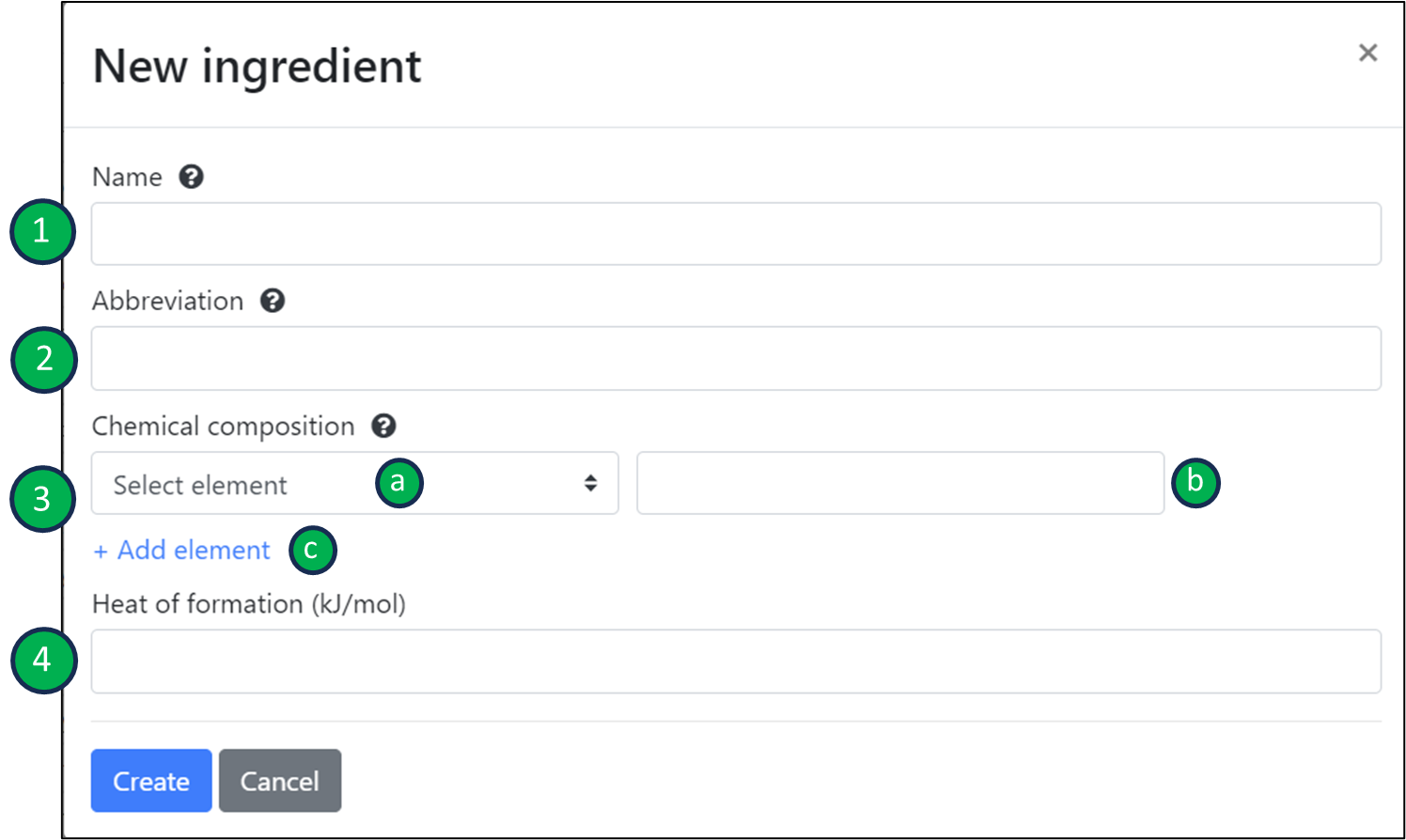Click into the Abbreviation input field

tap(735, 358)
